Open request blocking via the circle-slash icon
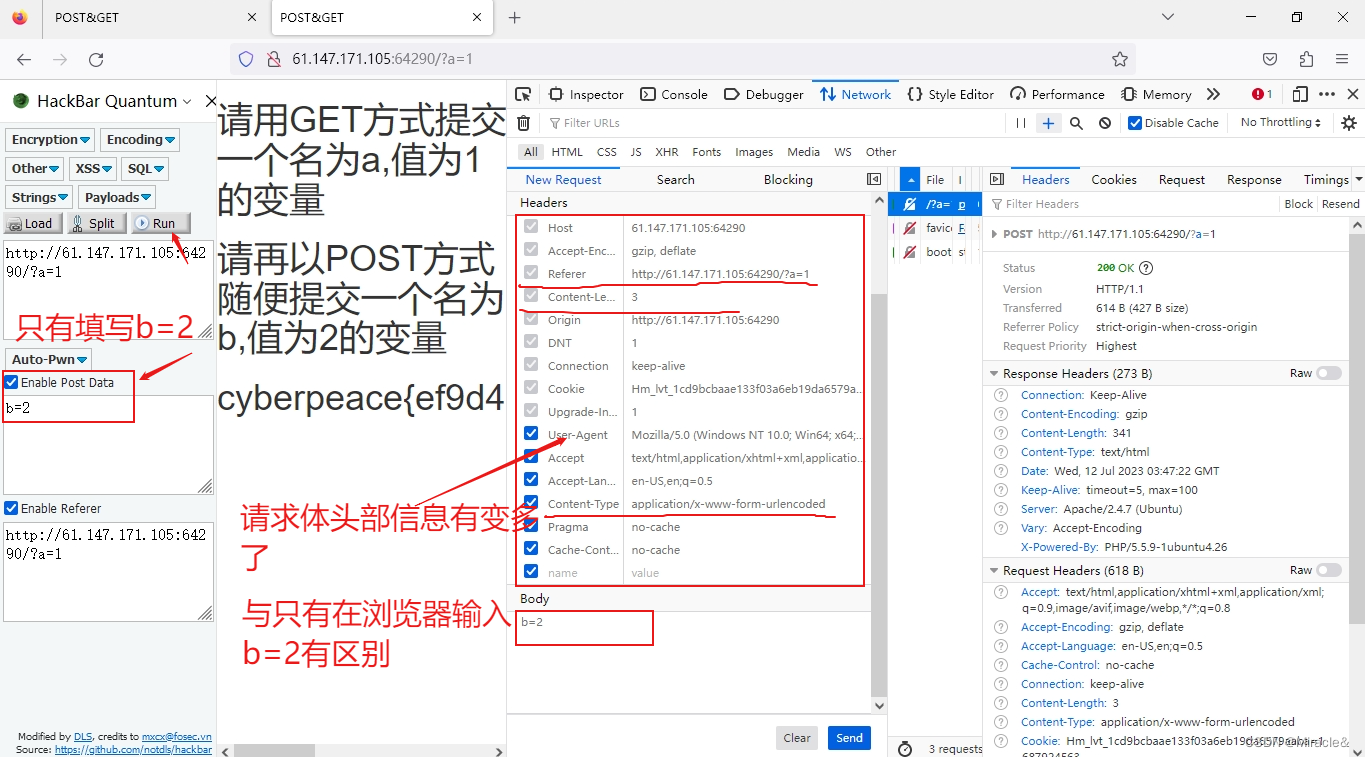The width and height of the screenshot is (1365, 757). coord(1105,123)
